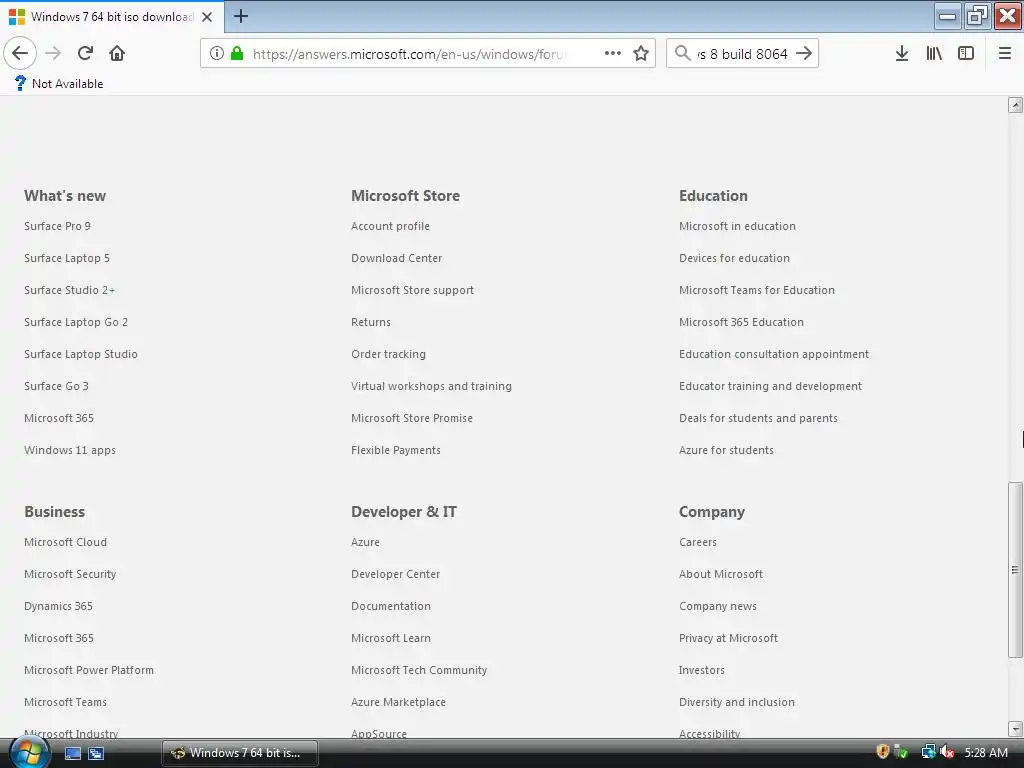Open Surface Pro 9 link
Screen dimensions: 1024x768
(57, 226)
